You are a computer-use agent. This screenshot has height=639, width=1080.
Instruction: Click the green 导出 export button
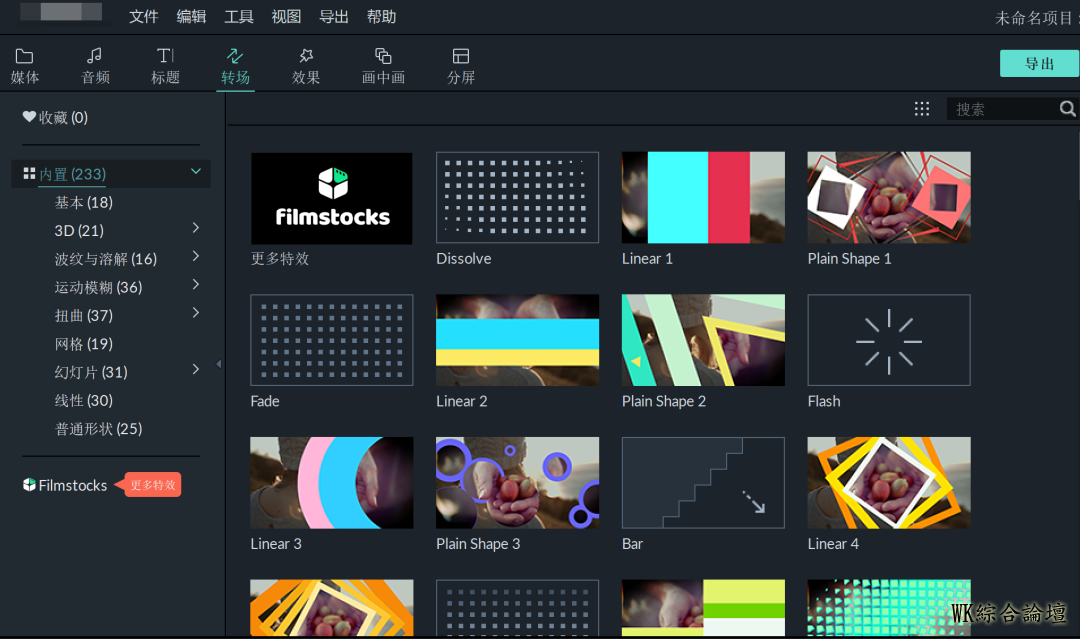coord(1039,64)
